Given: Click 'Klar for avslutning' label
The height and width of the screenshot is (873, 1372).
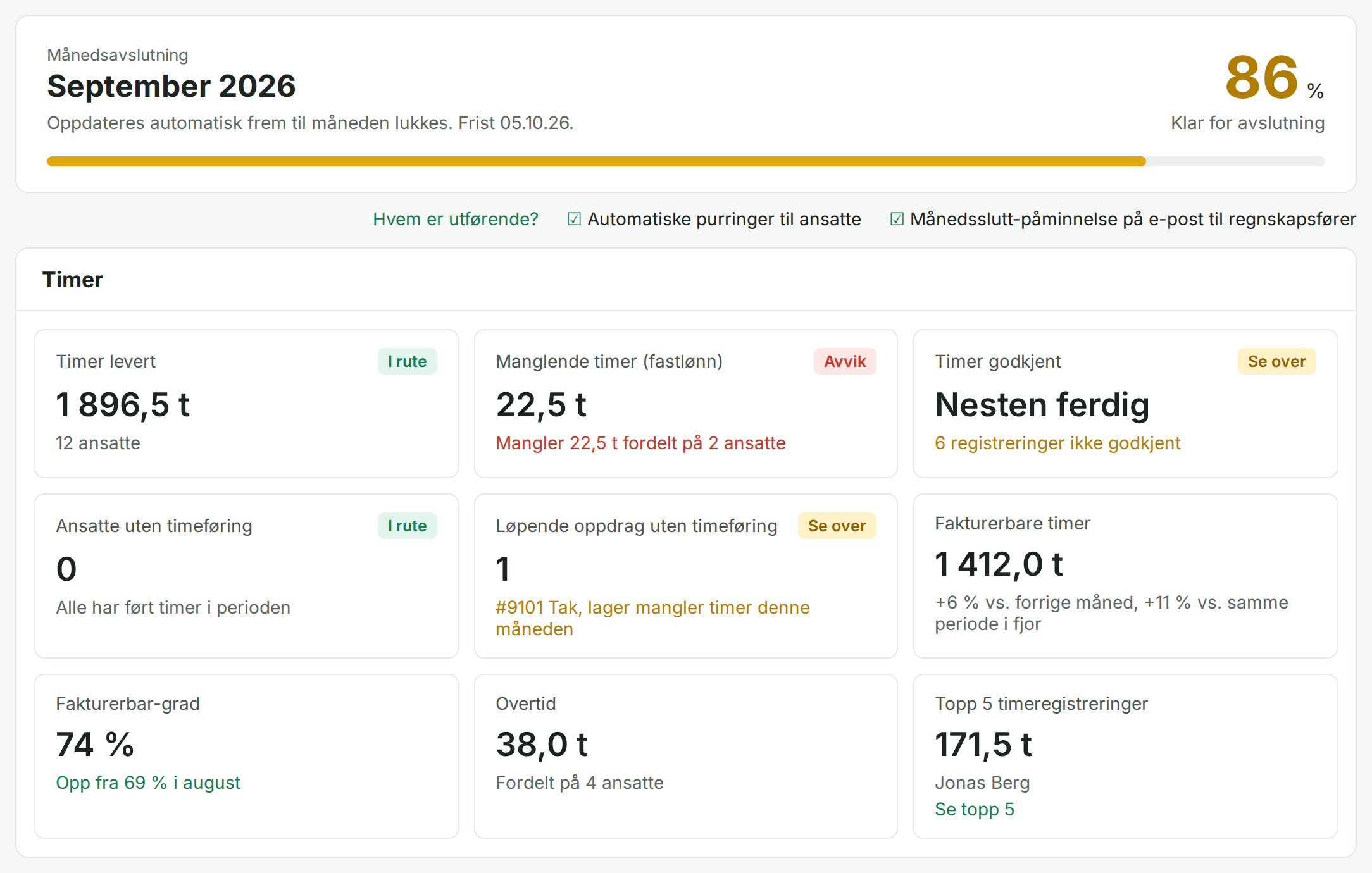Looking at the screenshot, I should click(x=1247, y=123).
